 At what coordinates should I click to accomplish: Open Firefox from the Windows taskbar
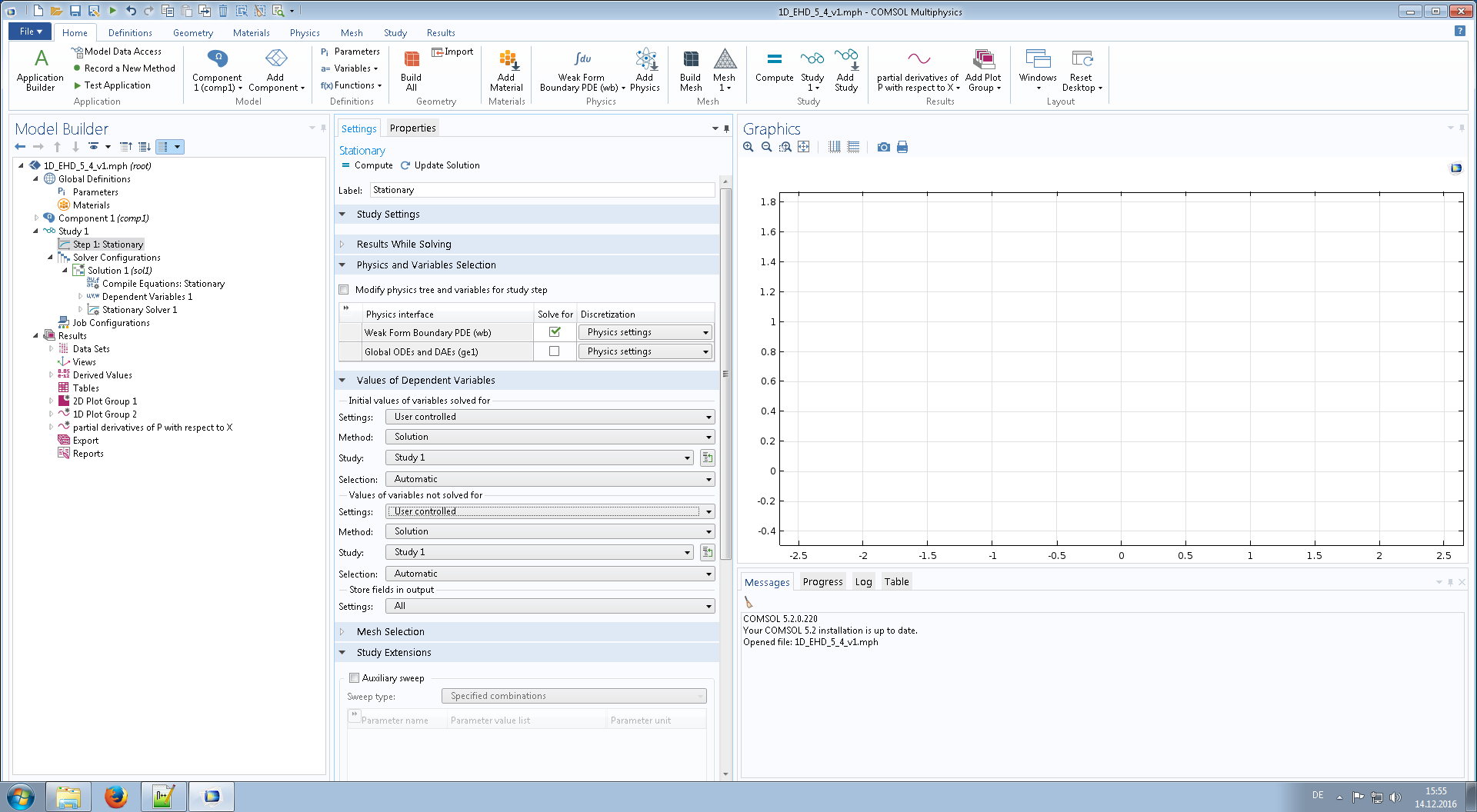(x=116, y=797)
